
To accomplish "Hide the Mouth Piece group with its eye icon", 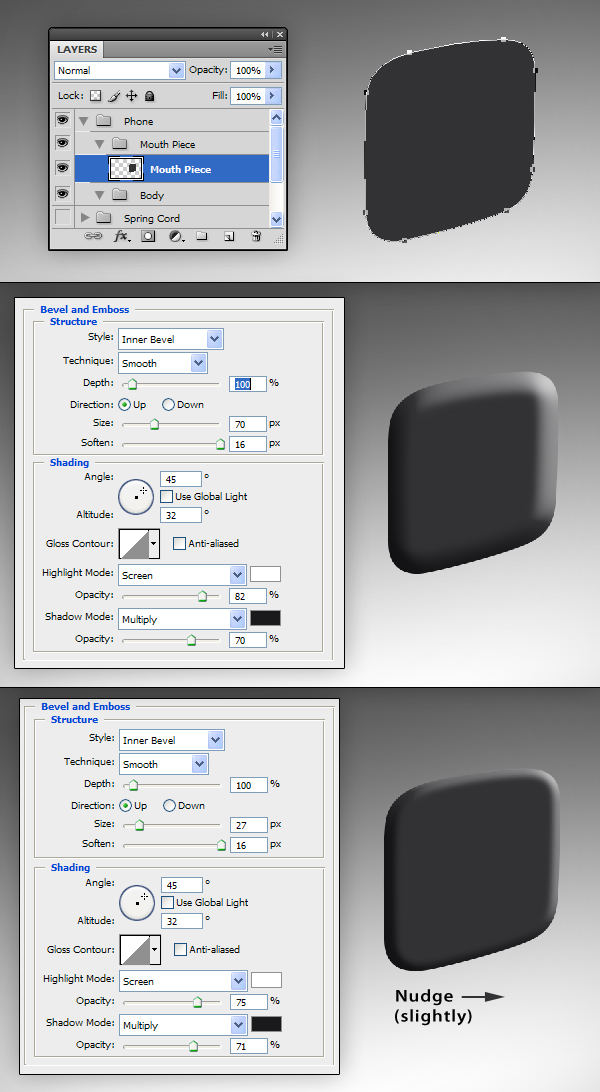I will click(63, 143).
